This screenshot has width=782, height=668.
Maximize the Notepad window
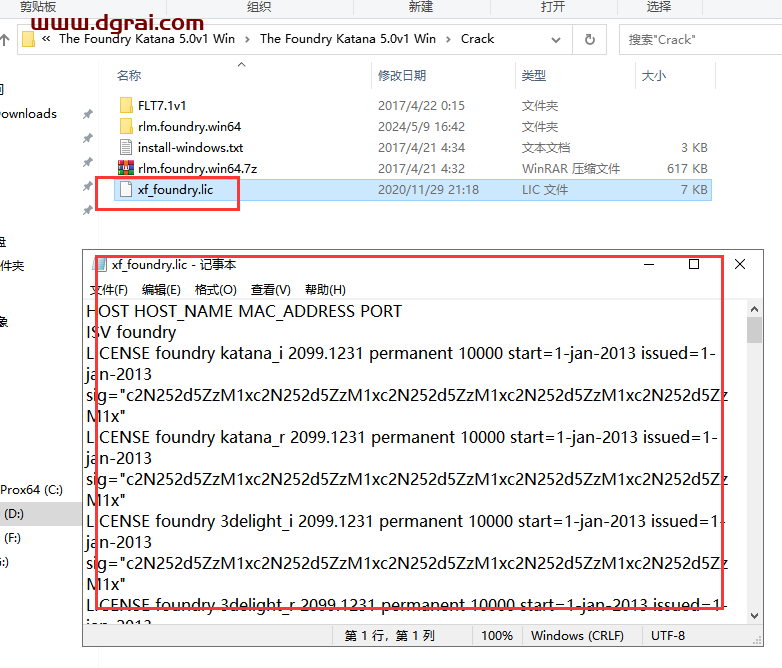694,264
